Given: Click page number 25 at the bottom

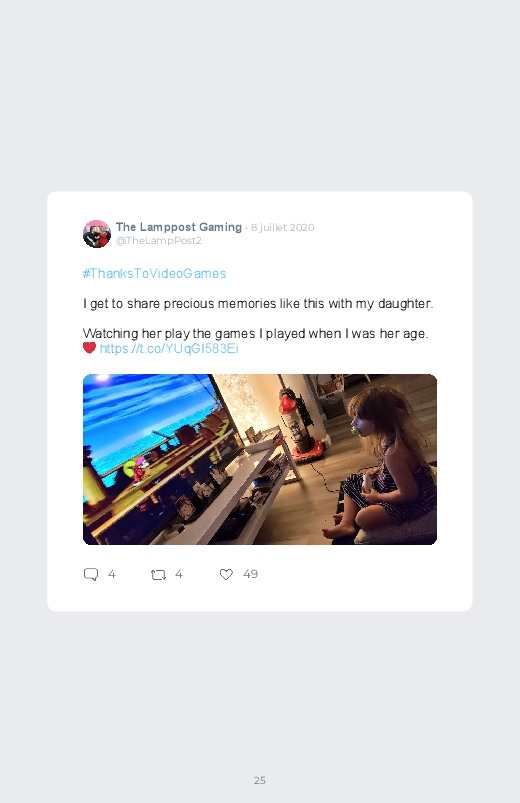Looking at the screenshot, I should [x=260, y=780].
